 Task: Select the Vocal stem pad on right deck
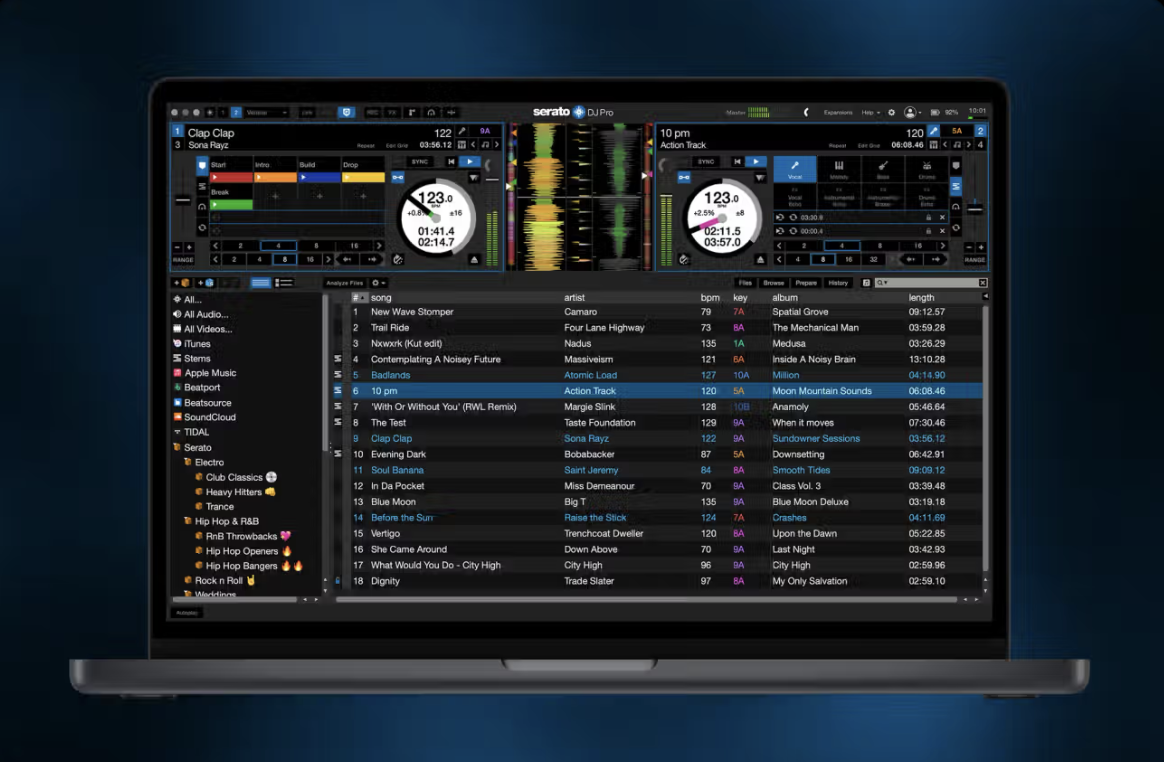tap(794, 169)
